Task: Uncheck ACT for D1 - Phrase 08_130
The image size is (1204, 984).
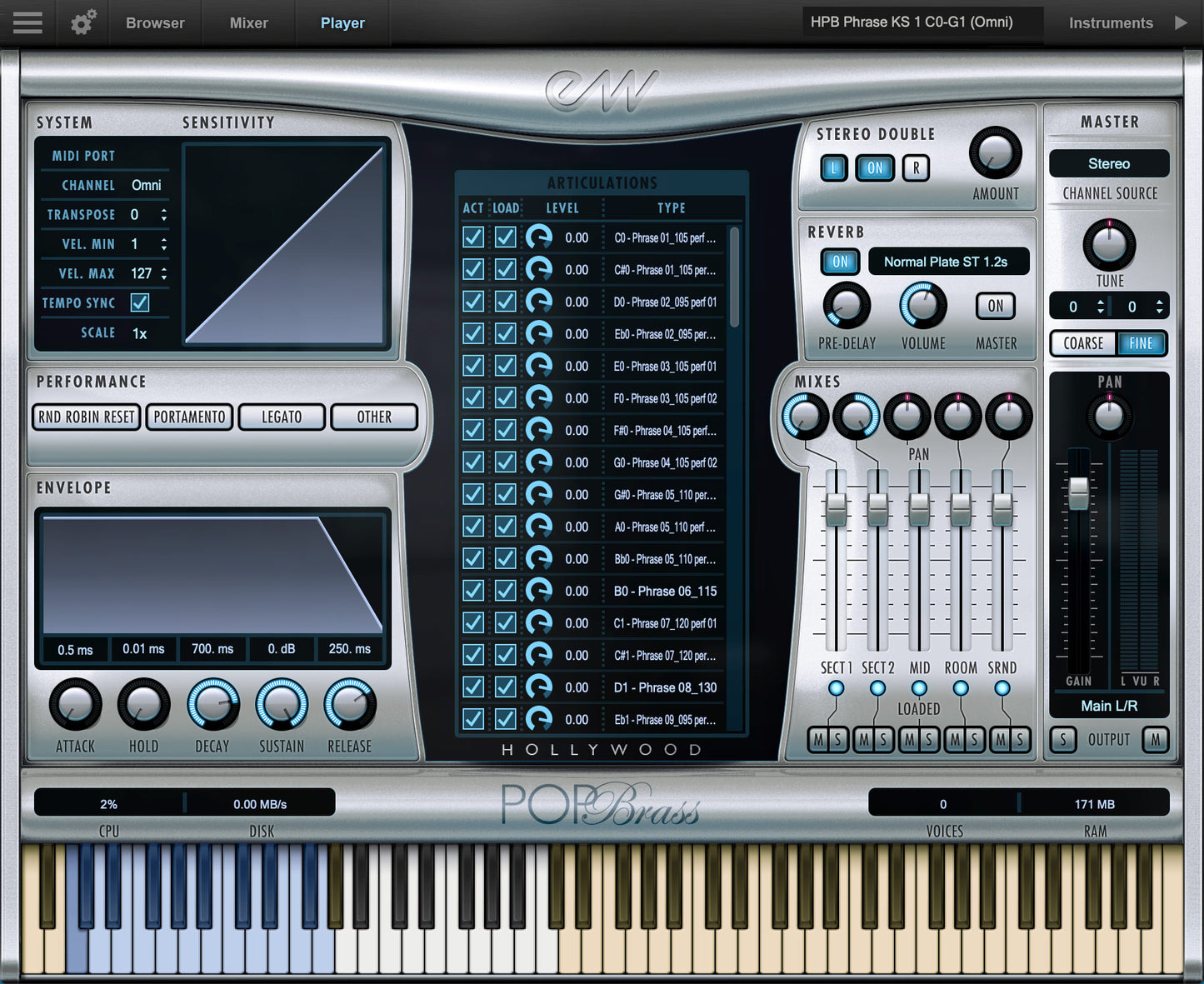Action: 473,687
